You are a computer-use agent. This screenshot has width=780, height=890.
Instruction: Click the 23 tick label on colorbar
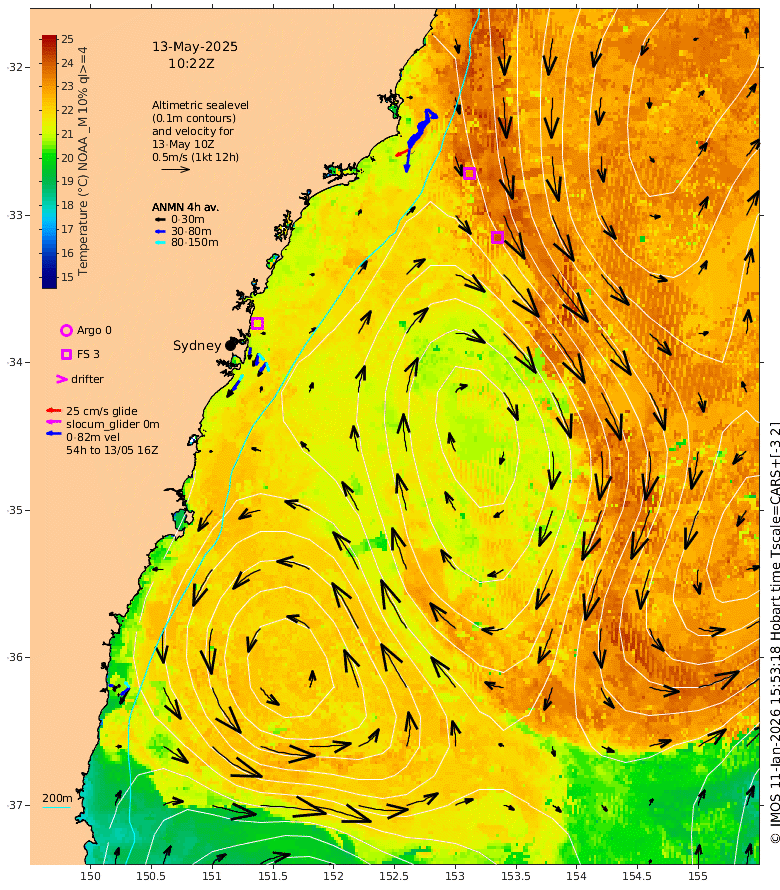click(x=68, y=86)
